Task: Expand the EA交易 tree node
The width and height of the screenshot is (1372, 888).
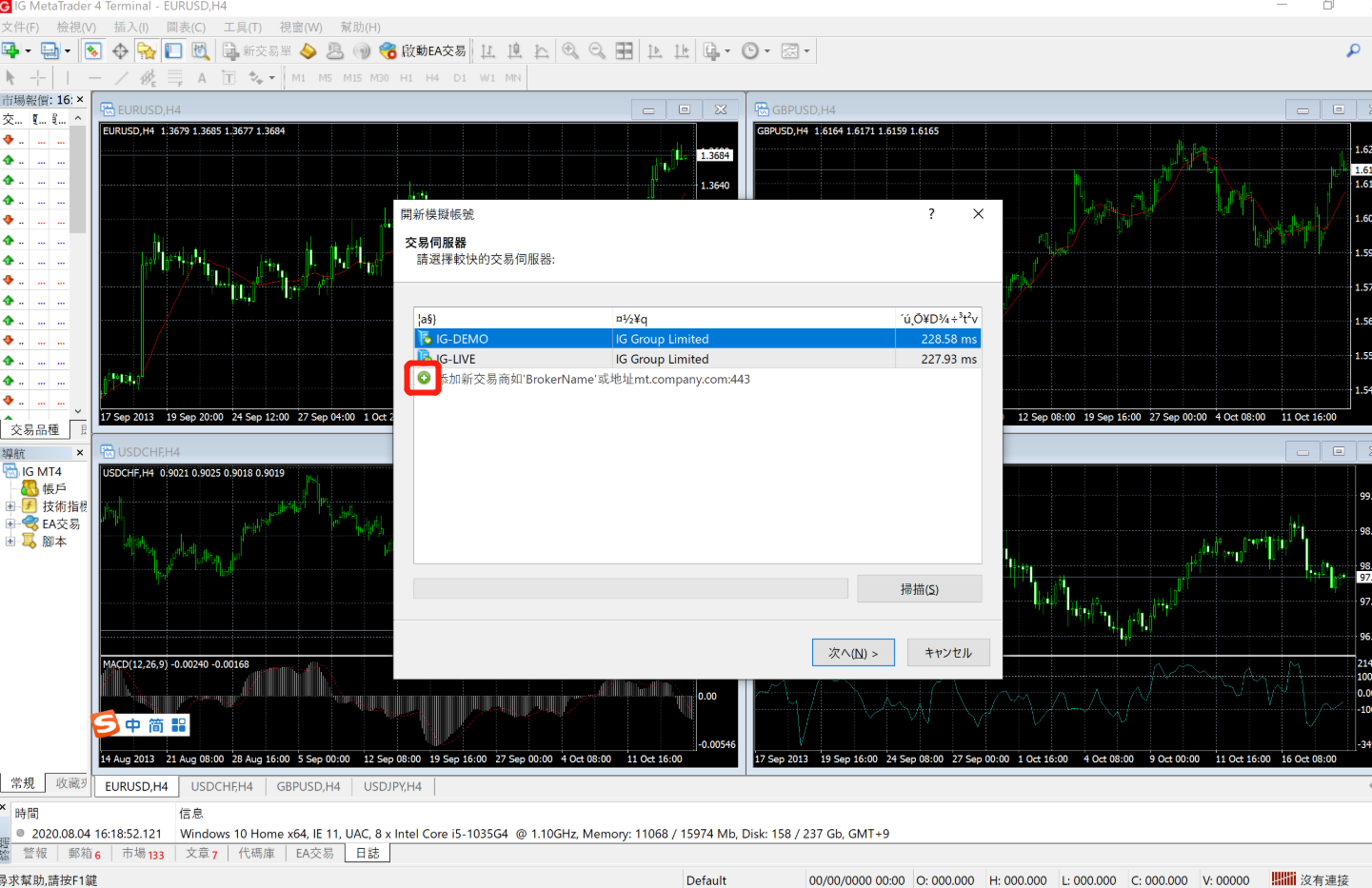Action: tap(10, 523)
